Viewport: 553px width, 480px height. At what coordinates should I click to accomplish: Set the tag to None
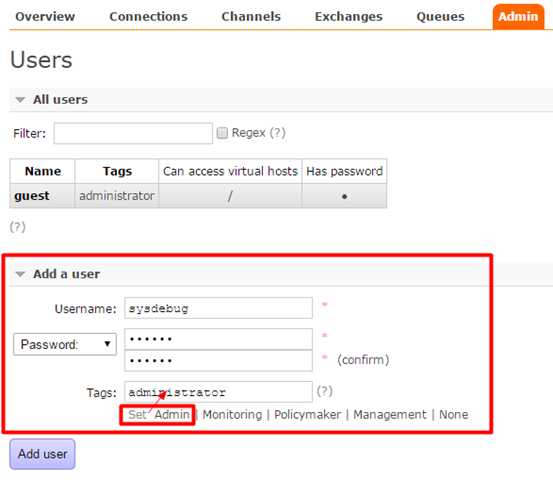tap(454, 415)
